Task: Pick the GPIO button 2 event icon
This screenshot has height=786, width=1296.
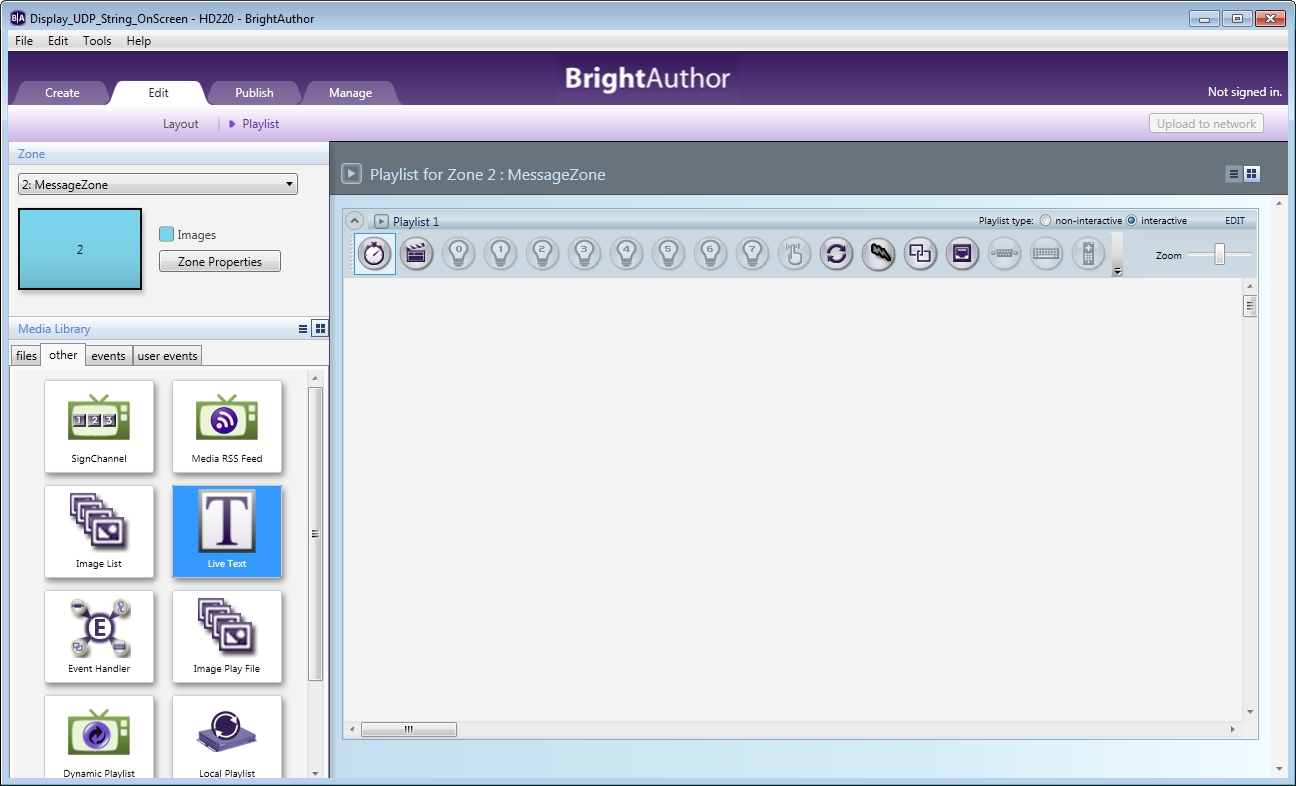Action: coord(543,254)
